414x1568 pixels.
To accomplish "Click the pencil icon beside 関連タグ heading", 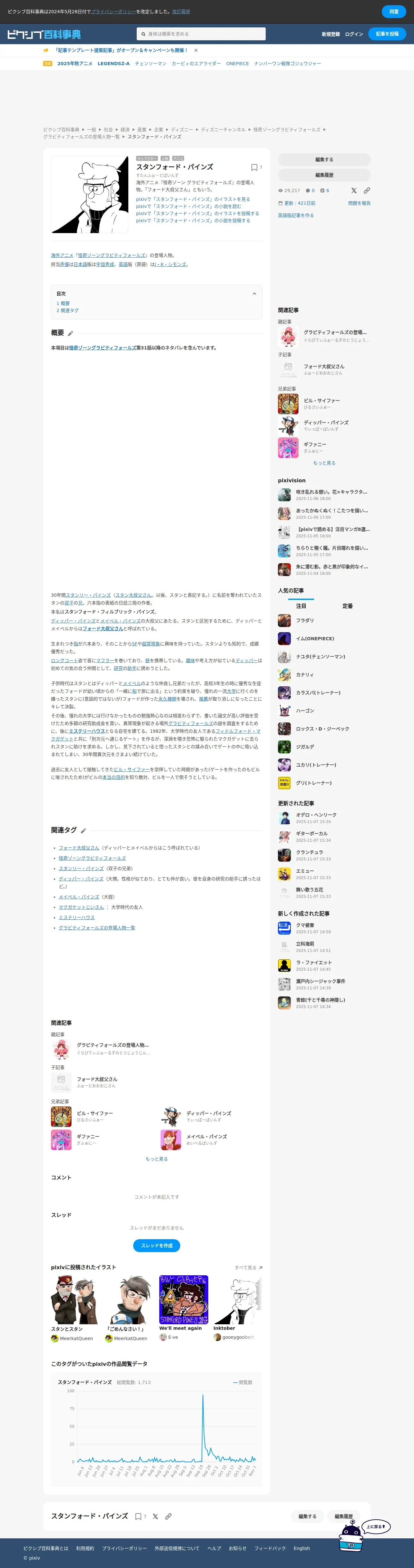I will click(84, 830).
